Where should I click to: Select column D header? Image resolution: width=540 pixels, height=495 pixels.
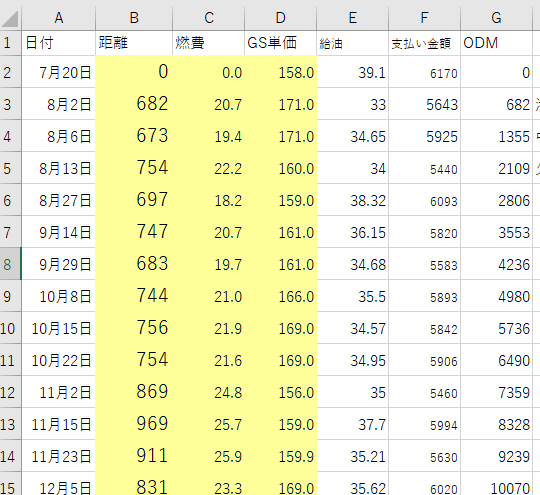(x=280, y=18)
